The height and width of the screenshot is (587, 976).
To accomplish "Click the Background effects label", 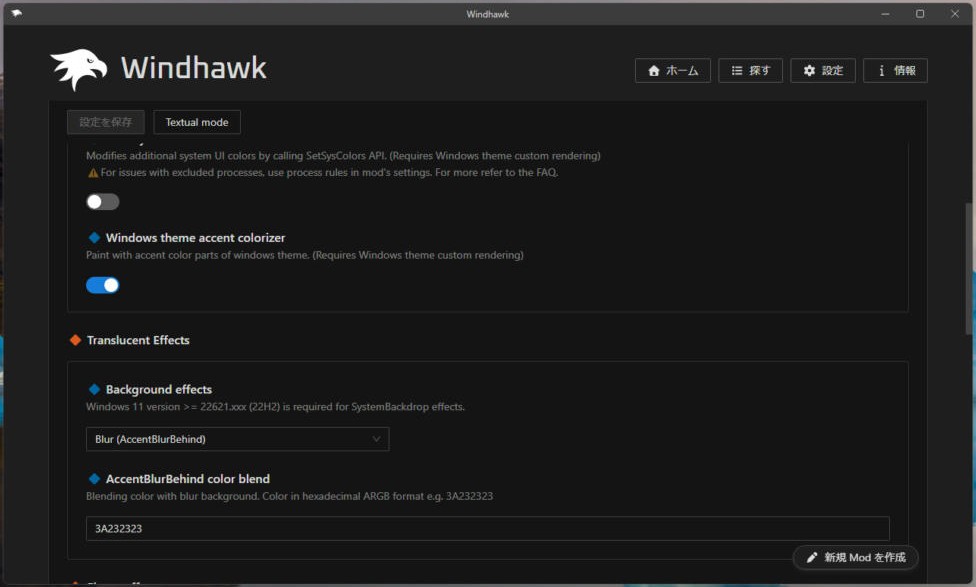I will 159,390.
